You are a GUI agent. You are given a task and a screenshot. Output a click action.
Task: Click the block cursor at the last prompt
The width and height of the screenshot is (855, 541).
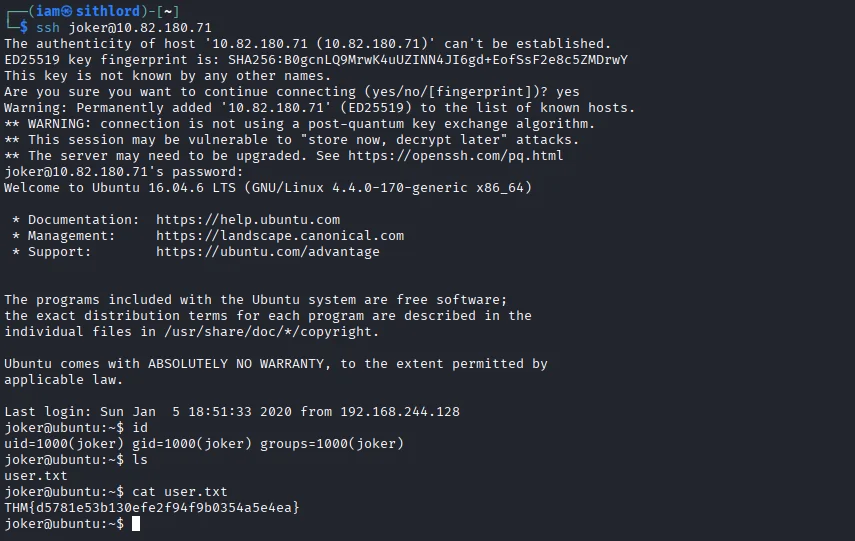pyautogui.click(x=137, y=524)
